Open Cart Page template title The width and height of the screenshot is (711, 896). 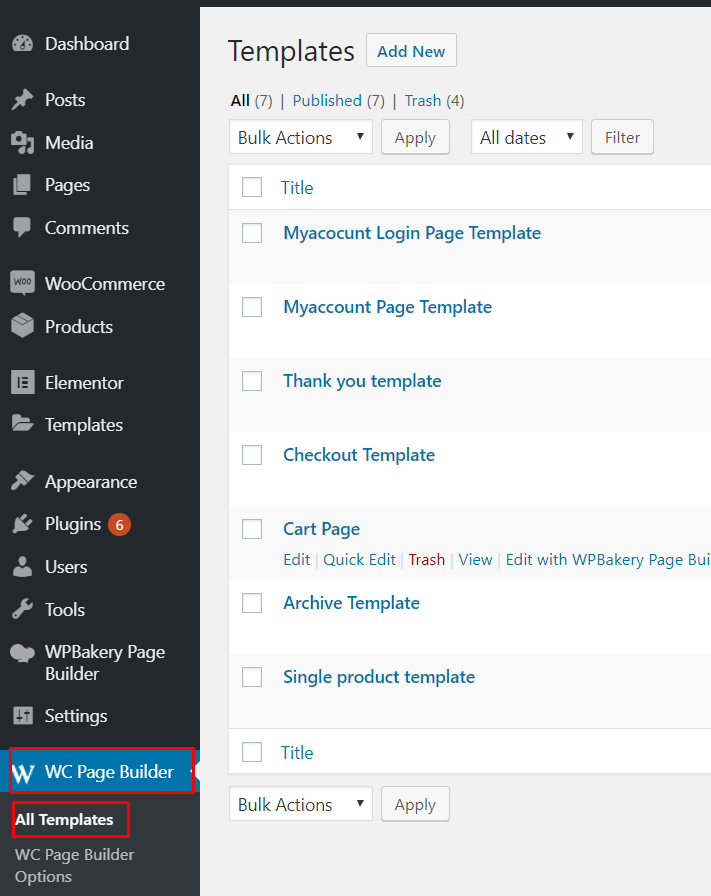[x=322, y=529]
